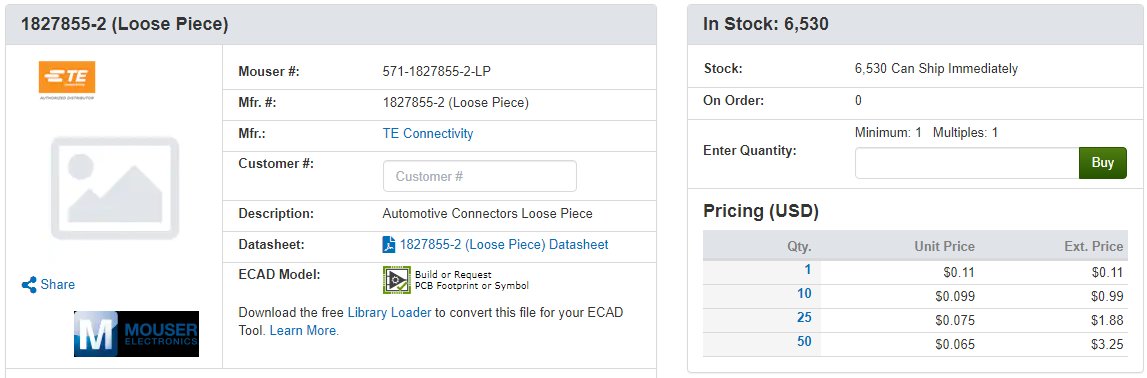
Task: Open the 1827855-2 (Loose Piece) Datasheet link
Action: [504, 245]
